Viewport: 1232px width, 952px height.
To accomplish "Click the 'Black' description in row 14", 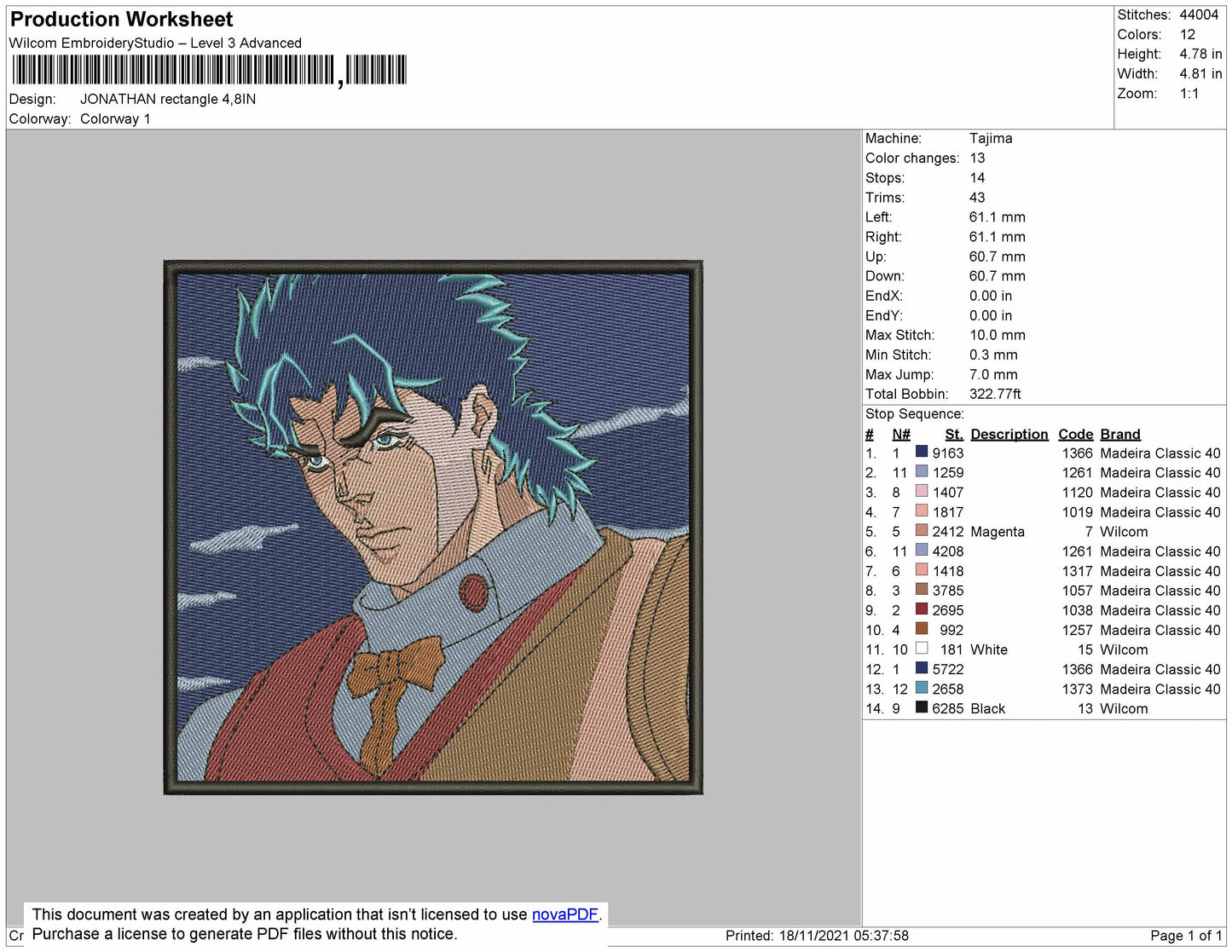I will 988,708.
